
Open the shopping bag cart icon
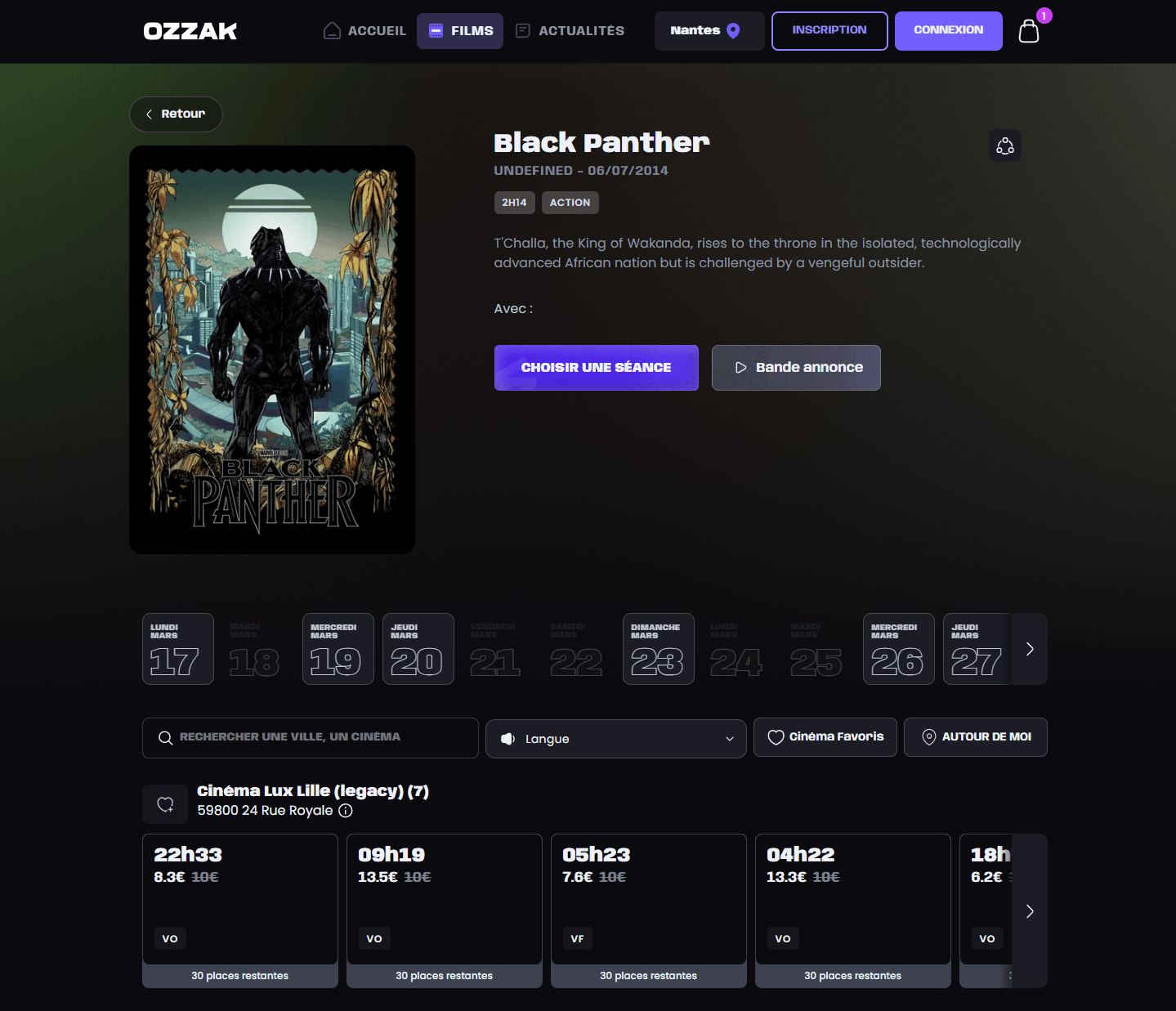pos(1029,31)
